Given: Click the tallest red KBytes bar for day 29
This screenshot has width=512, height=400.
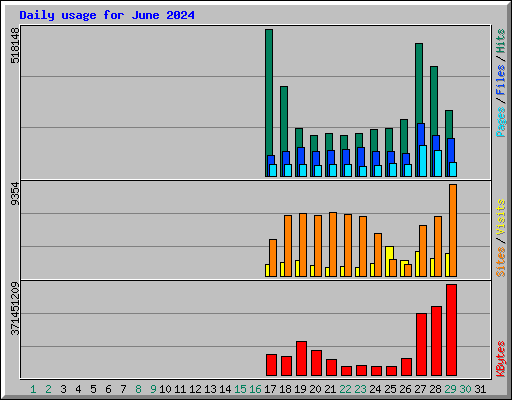Looking at the screenshot, I should 452,330.
